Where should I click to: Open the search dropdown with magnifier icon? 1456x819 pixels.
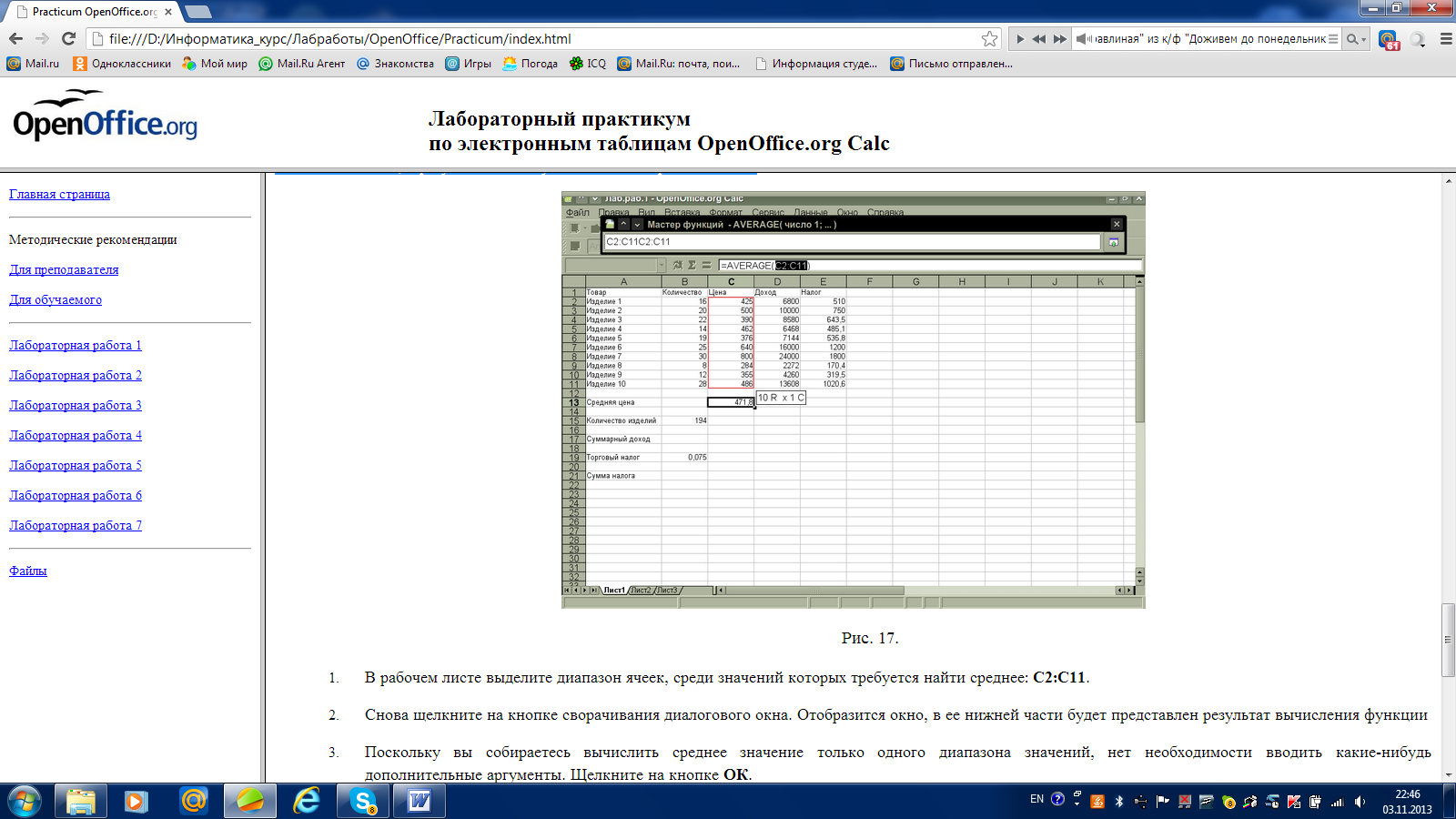1357,39
